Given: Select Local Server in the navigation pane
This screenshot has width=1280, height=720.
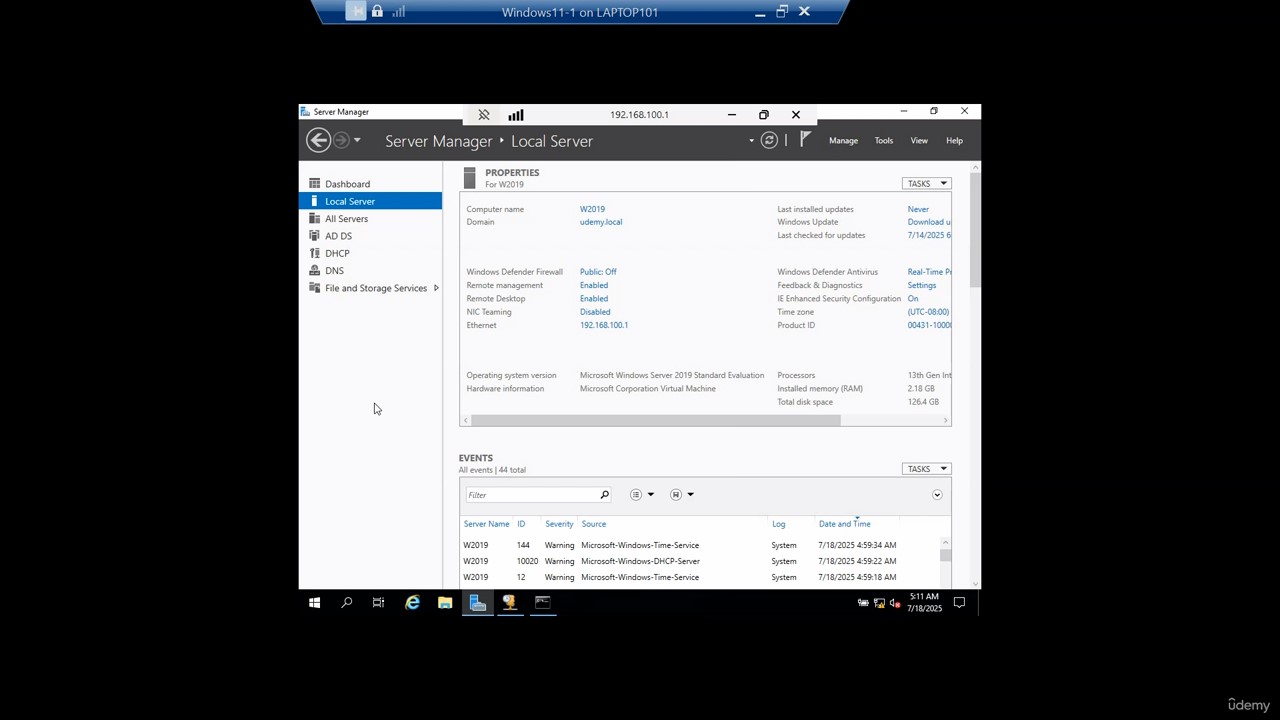Looking at the screenshot, I should click(x=370, y=201).
